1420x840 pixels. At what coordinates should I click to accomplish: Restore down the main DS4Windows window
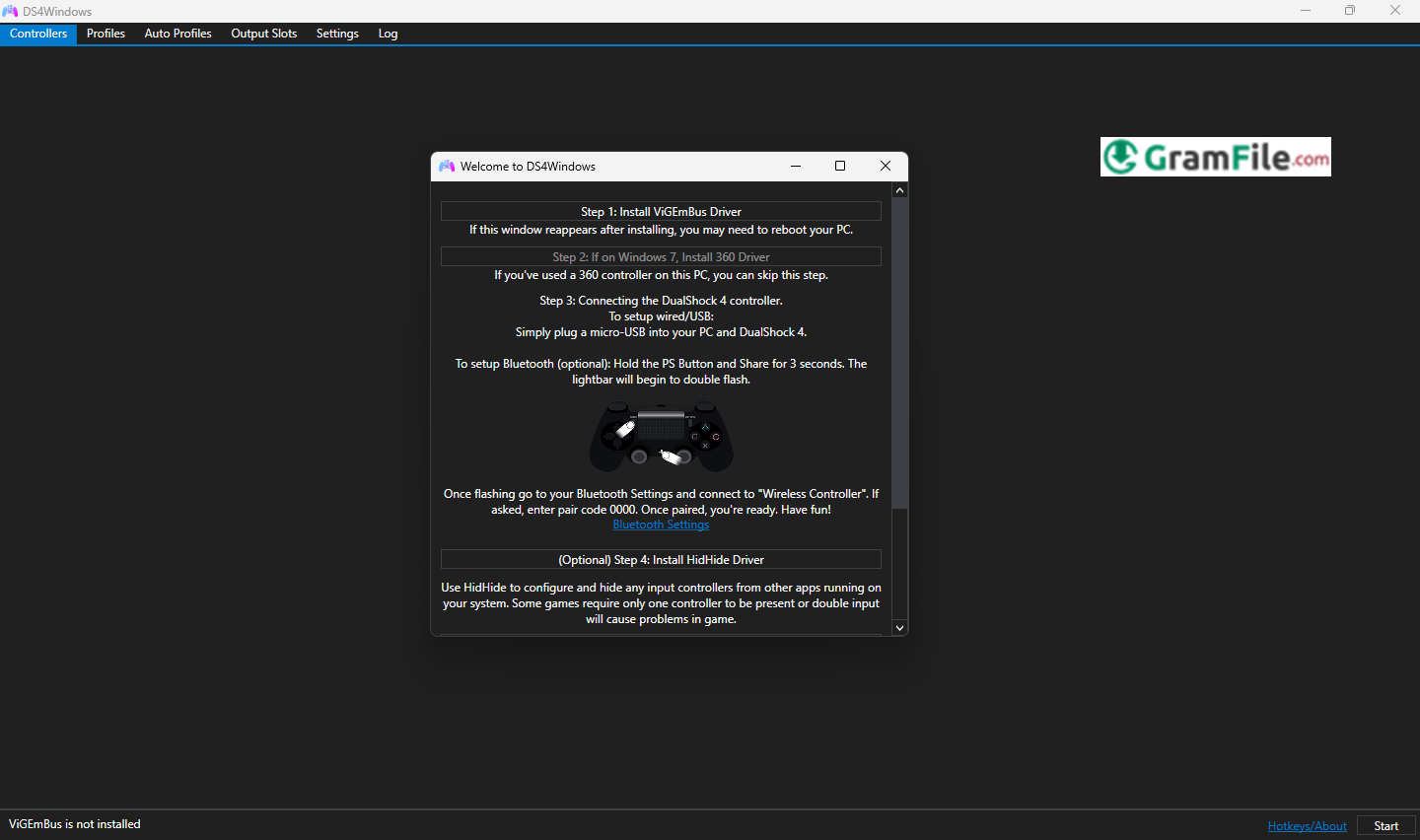pyautogui.click(x=1349, y=11)
